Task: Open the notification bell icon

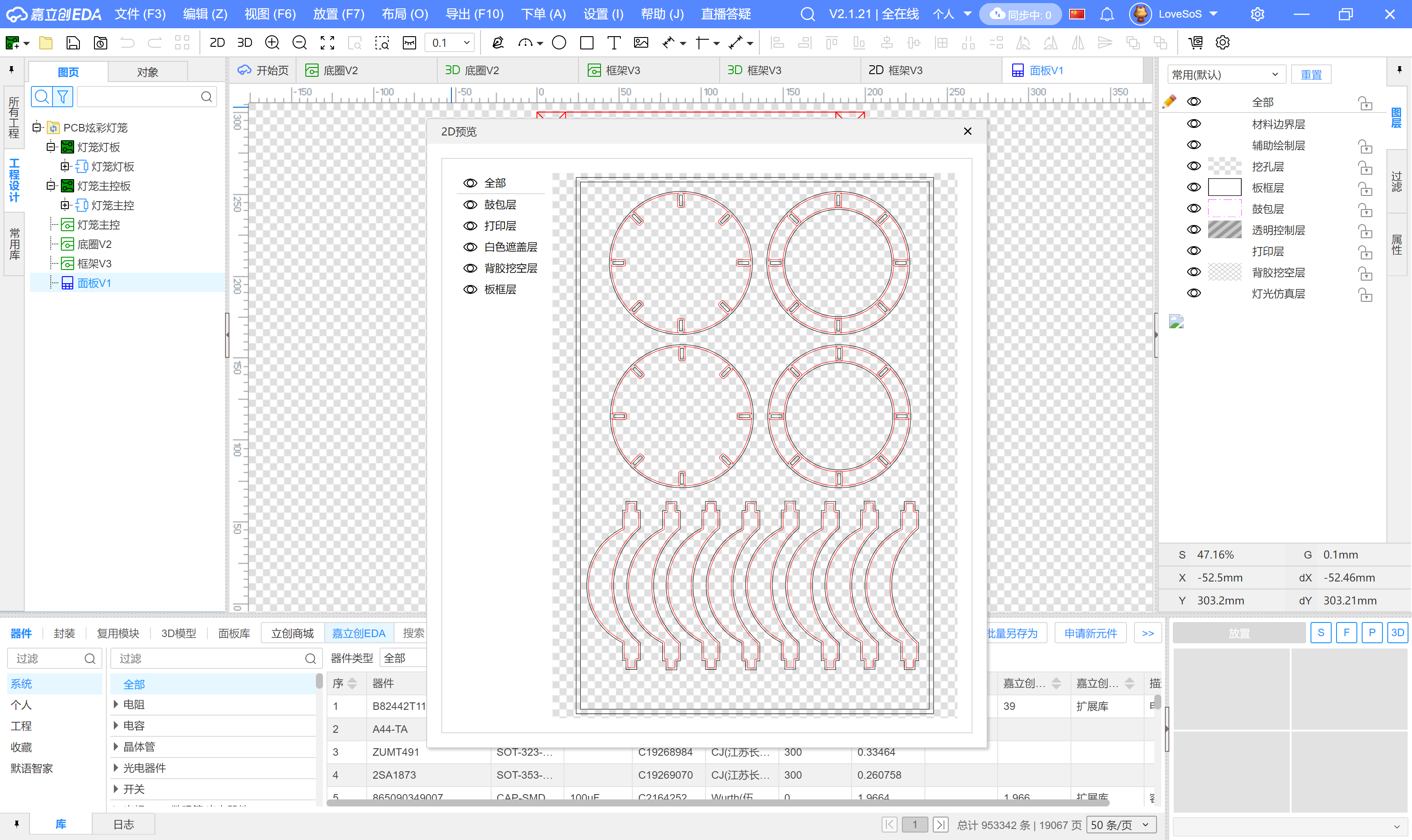Action: (x=1107, y=14)
